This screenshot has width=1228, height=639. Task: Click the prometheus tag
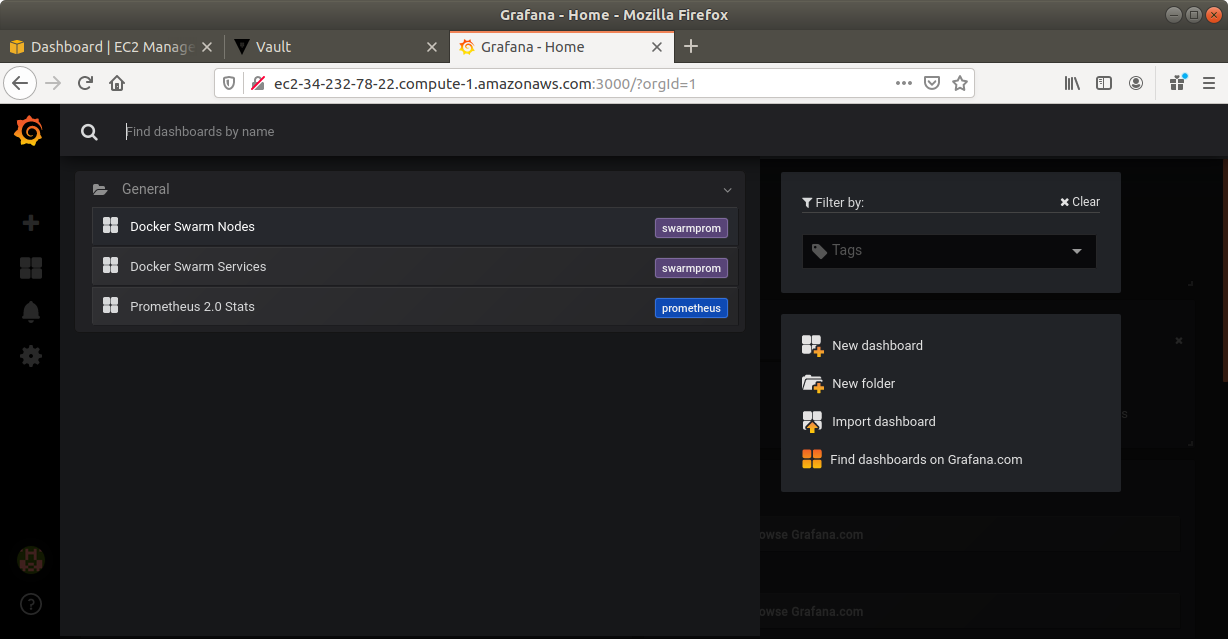pyautogui.click(x=691, y=308)
